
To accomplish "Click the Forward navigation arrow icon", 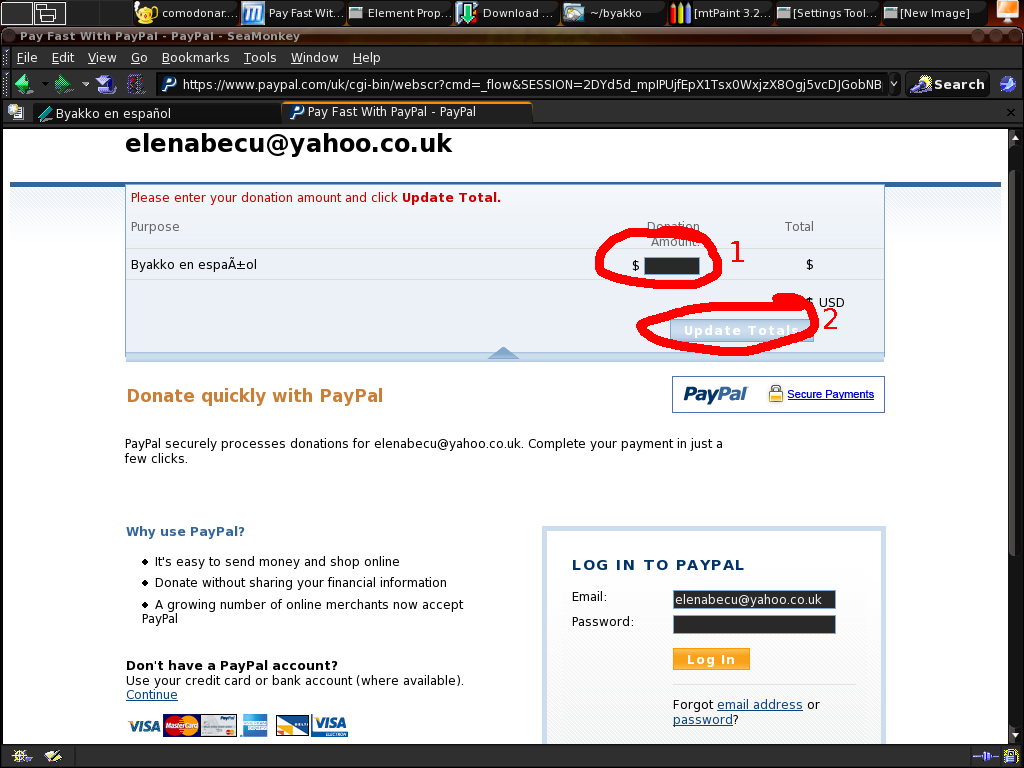I will (x=63, y=84).
